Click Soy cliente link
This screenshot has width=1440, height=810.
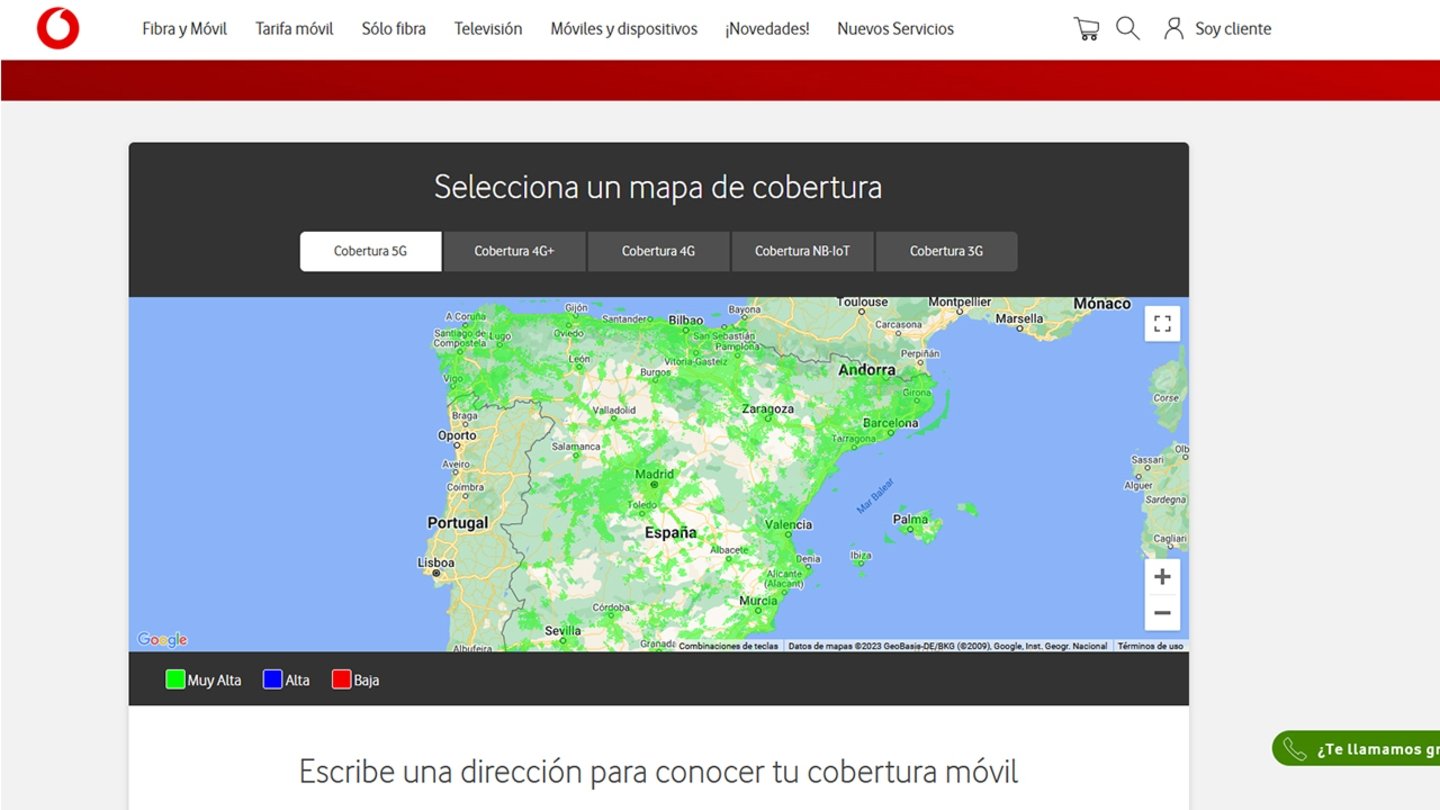click(x=1233, y=29)
